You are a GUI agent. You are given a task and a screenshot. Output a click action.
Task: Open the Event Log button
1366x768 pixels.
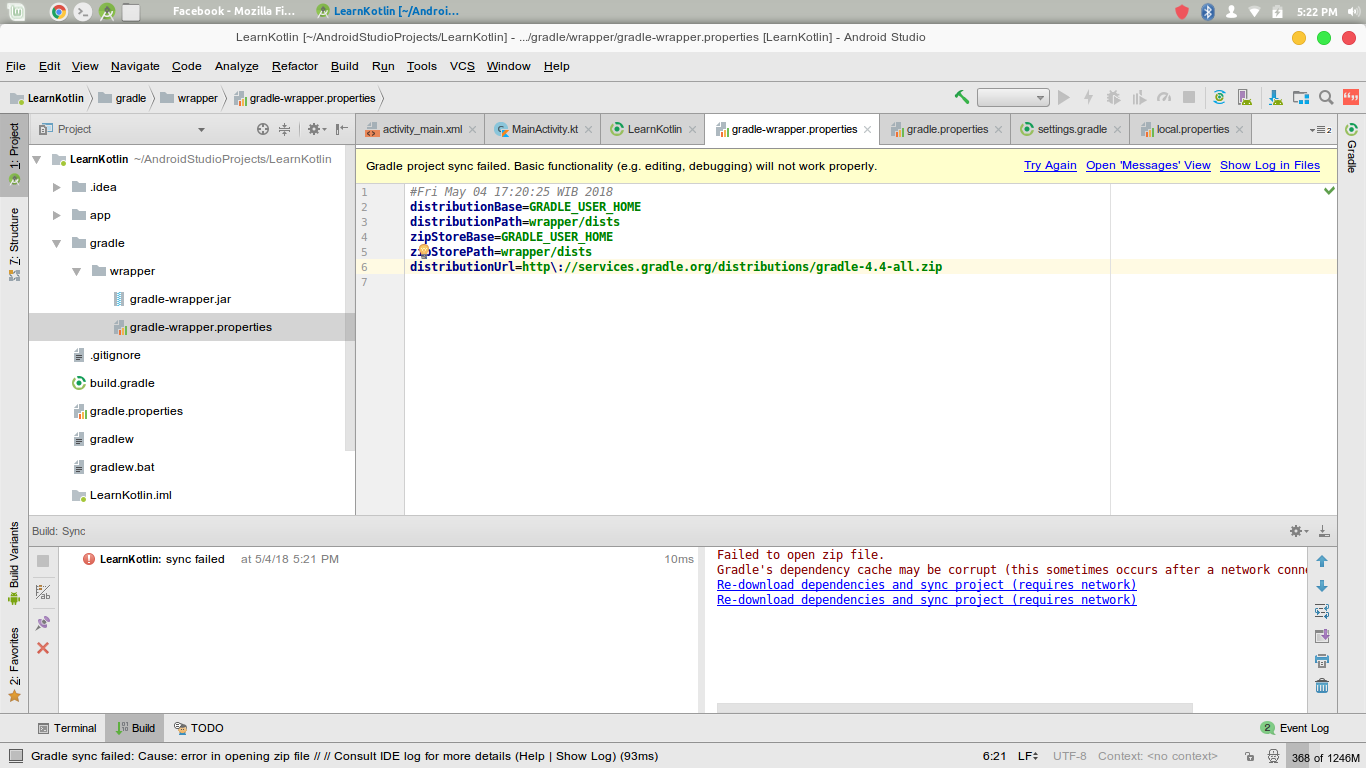coord(1295,728)
